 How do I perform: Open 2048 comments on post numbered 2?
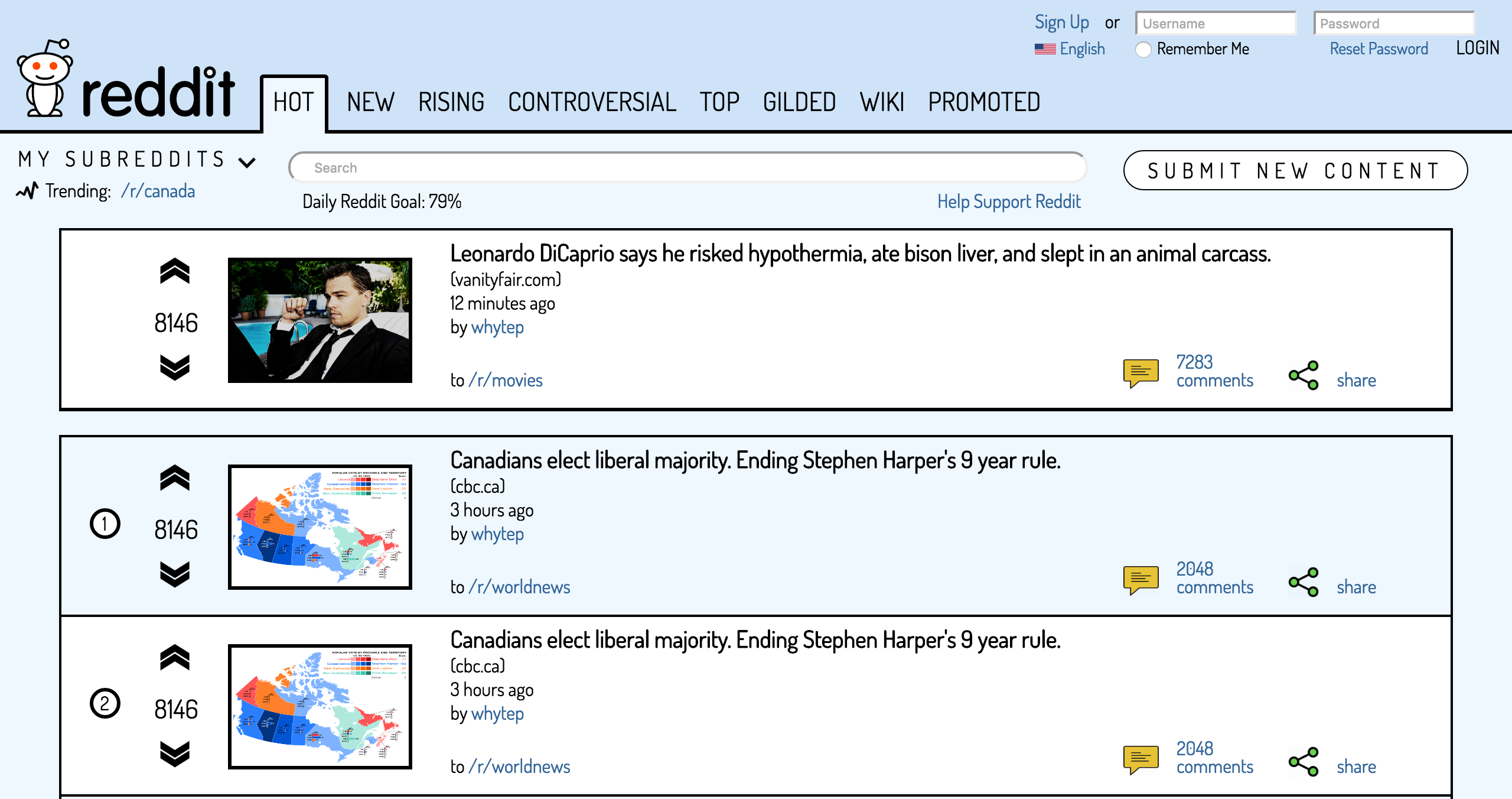tap(1214, 758)
